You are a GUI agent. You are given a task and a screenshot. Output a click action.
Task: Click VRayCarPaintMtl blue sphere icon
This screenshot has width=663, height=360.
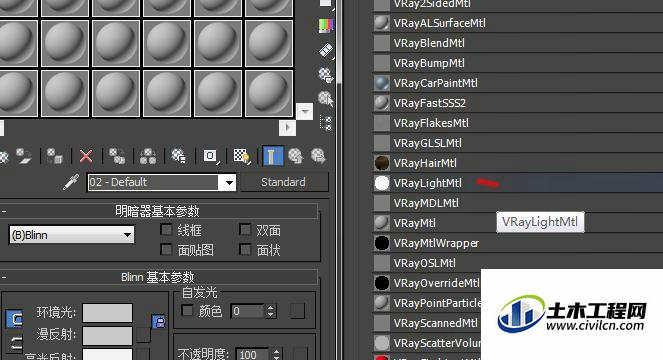[382, 83]
